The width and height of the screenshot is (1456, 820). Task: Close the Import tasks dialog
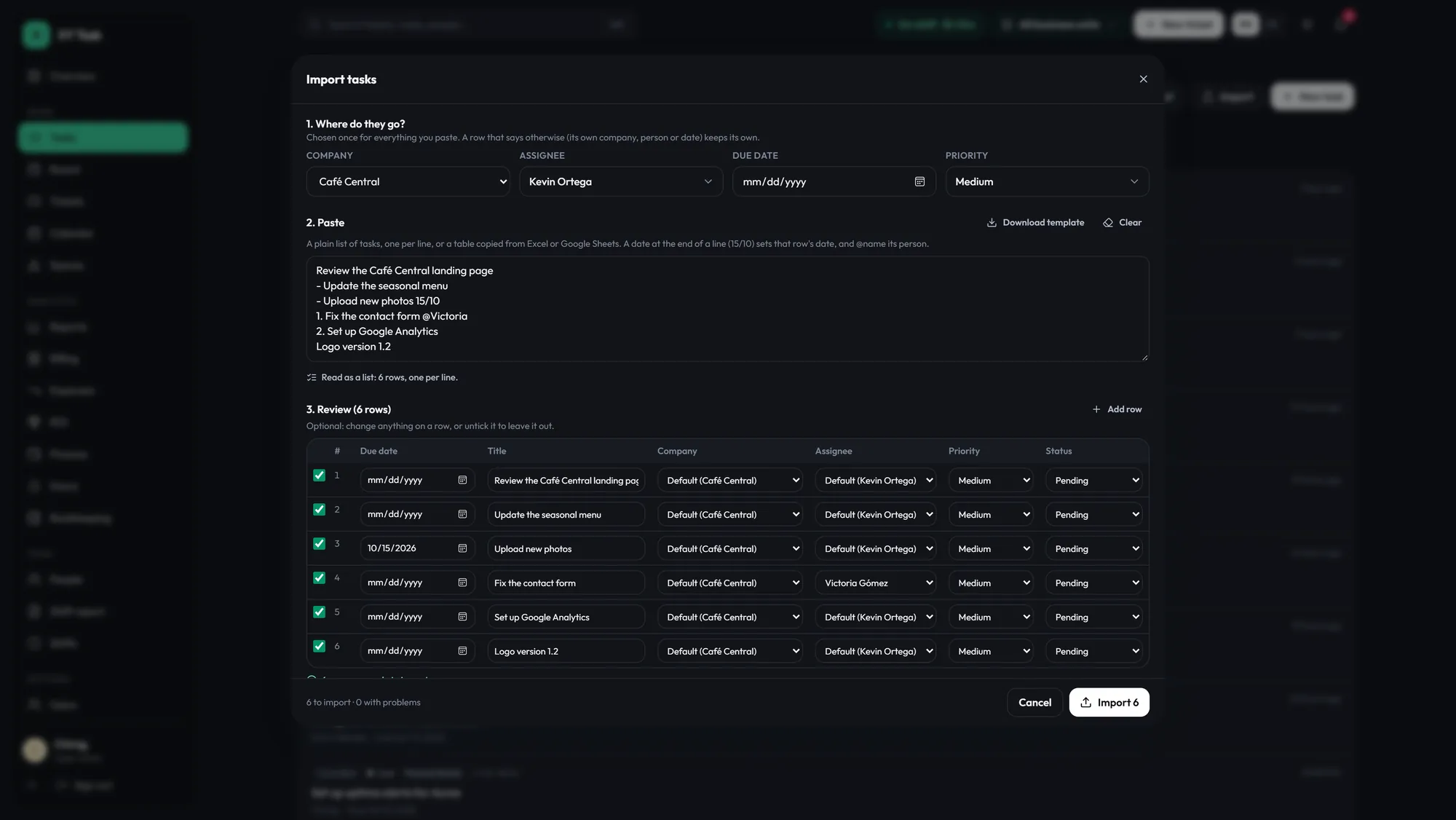tap(1143, 79)
